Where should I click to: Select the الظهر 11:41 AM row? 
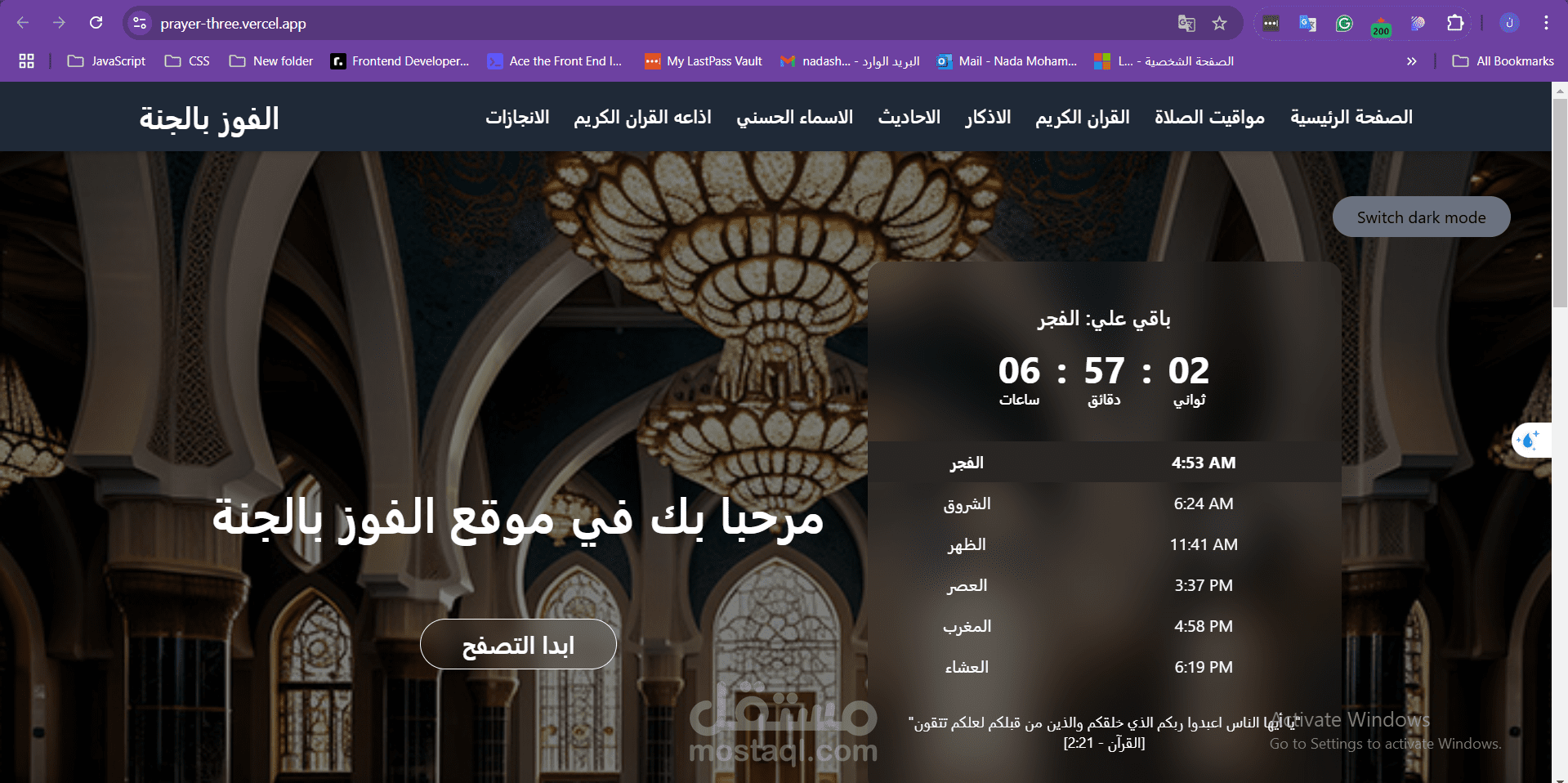[x=1105, y=544]
